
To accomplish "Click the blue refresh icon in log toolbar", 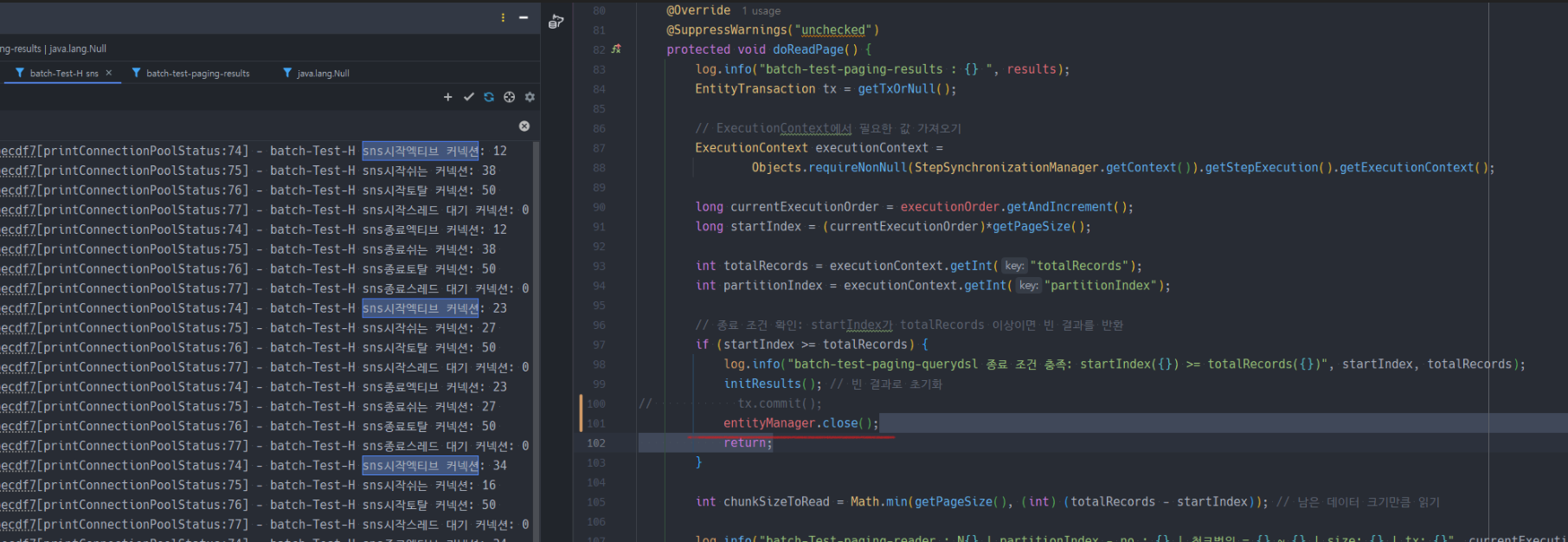I will pos(489,97).
